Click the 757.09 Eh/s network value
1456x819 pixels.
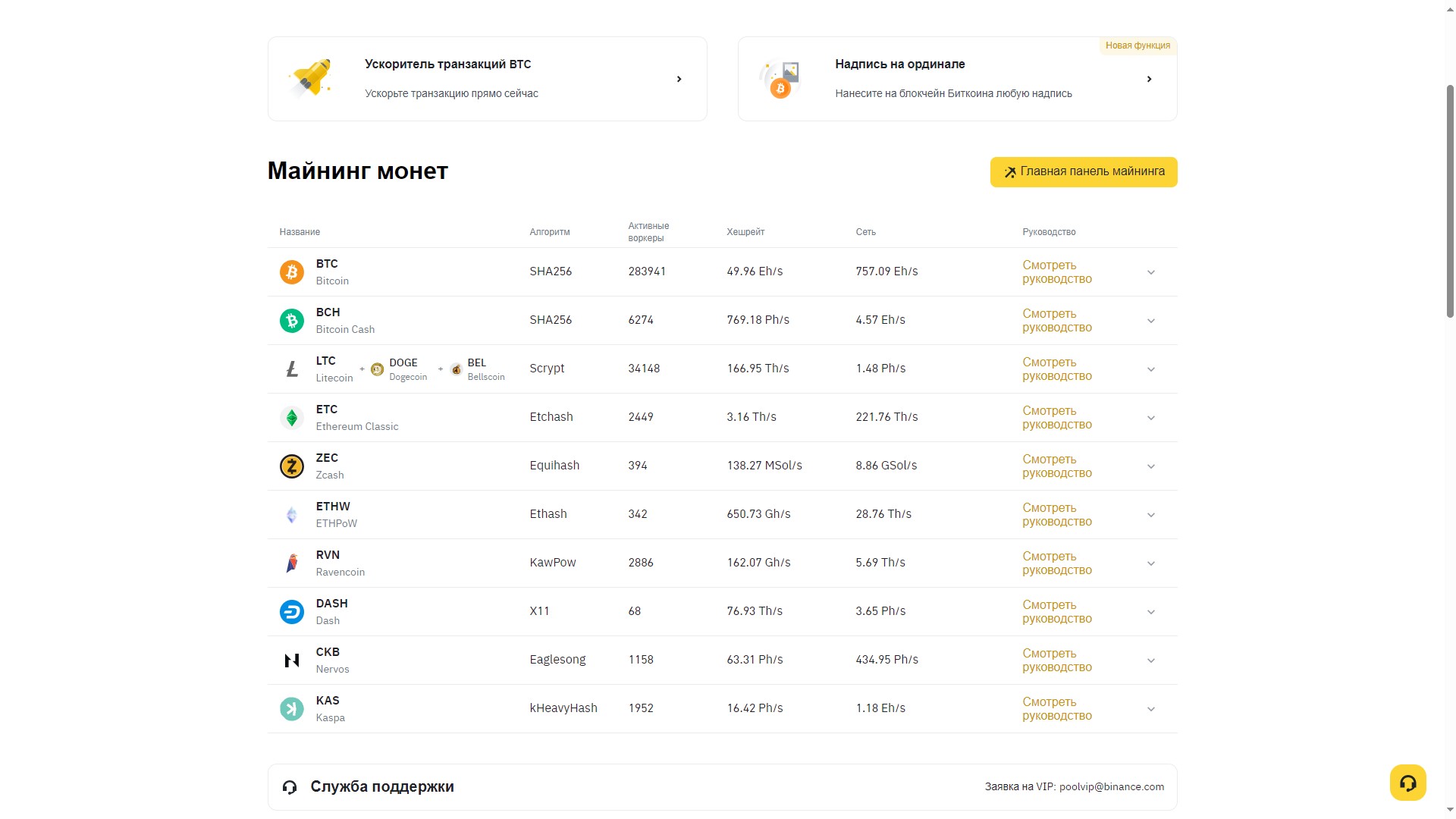886,271
